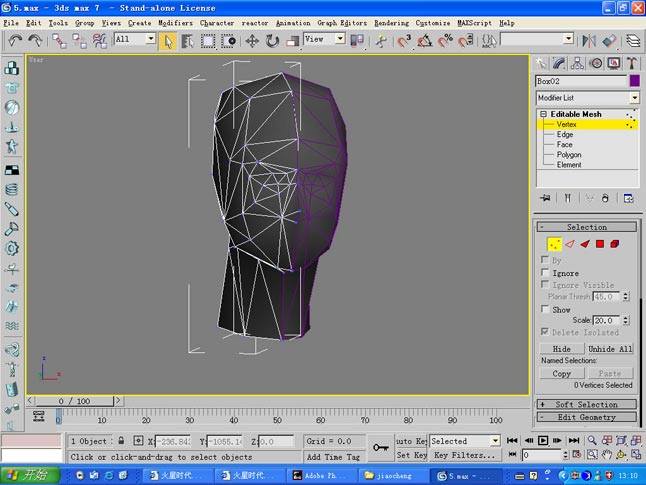Click the purple object color swatch
The image size is (646, 485).
(634, 81)
